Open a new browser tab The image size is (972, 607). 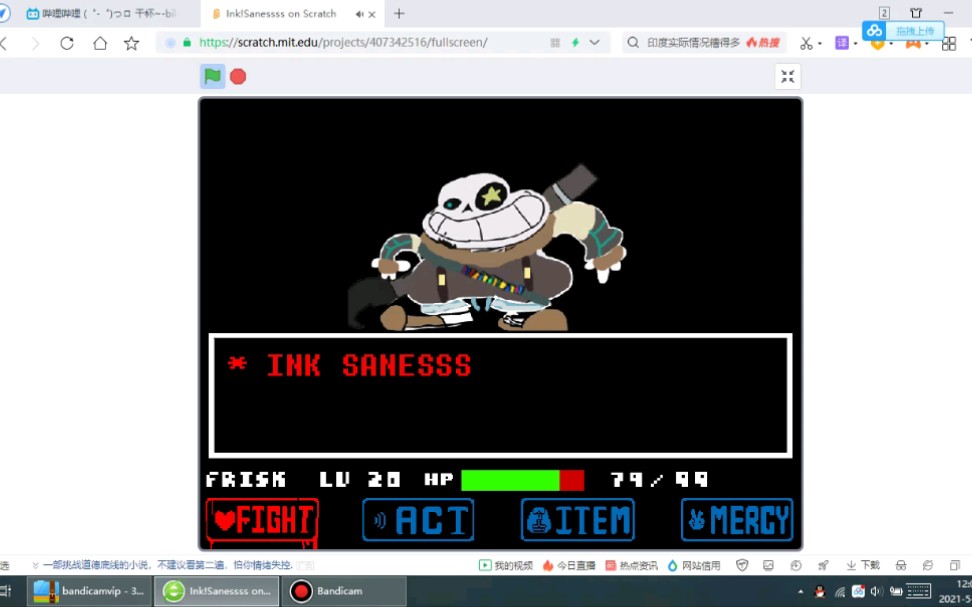click(399, 14)
